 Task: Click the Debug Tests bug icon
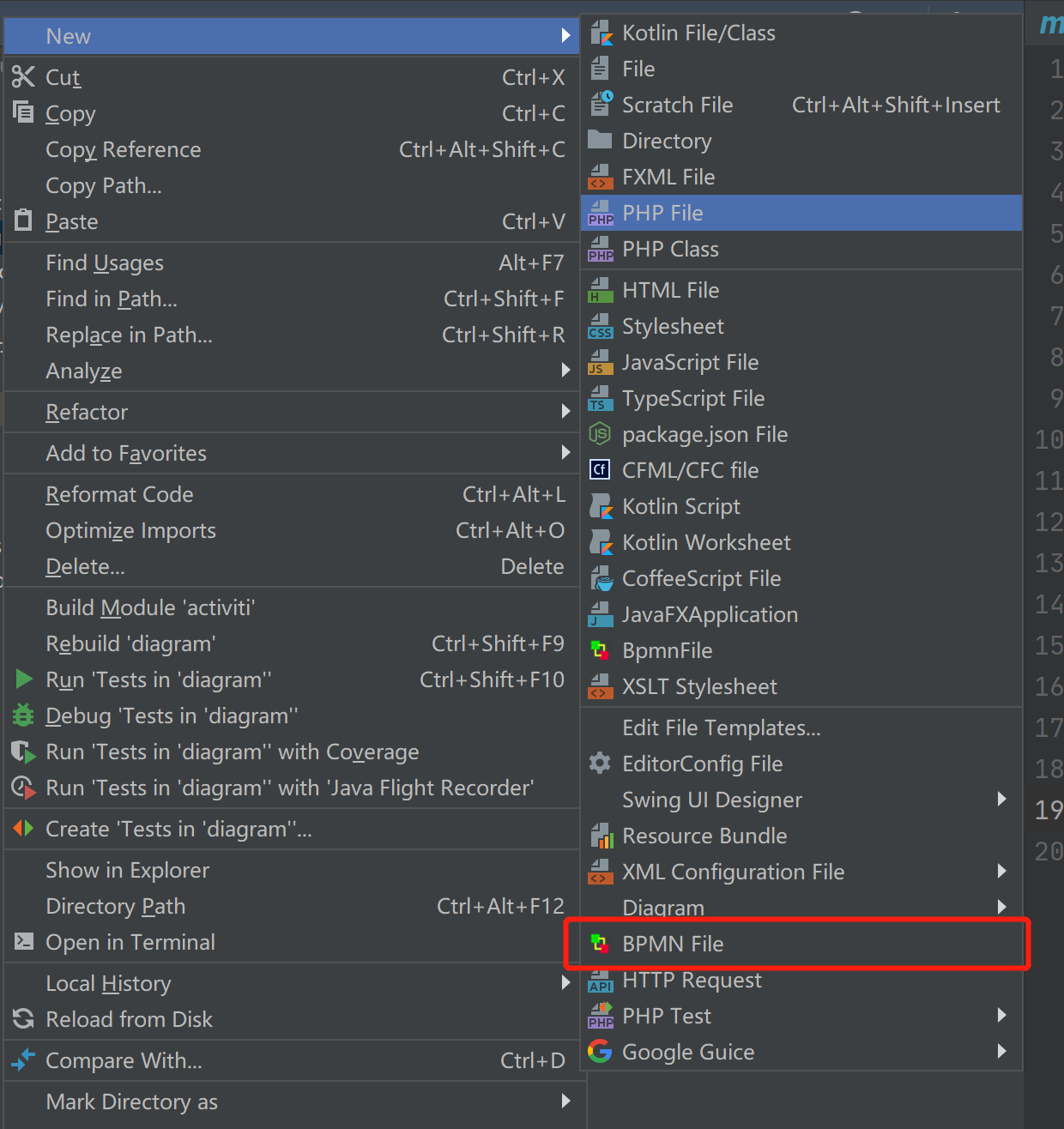(x=24, y=715)
